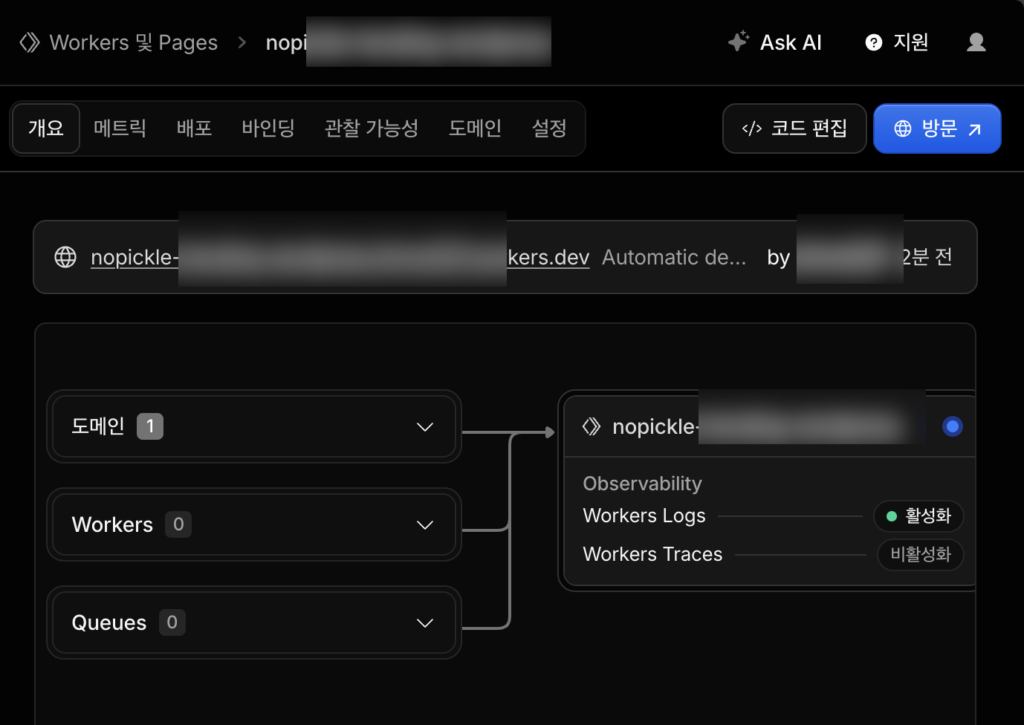Screen dimensions: 1024x725
Task: Open the 지원 support menu
Action: coord(897,42)
